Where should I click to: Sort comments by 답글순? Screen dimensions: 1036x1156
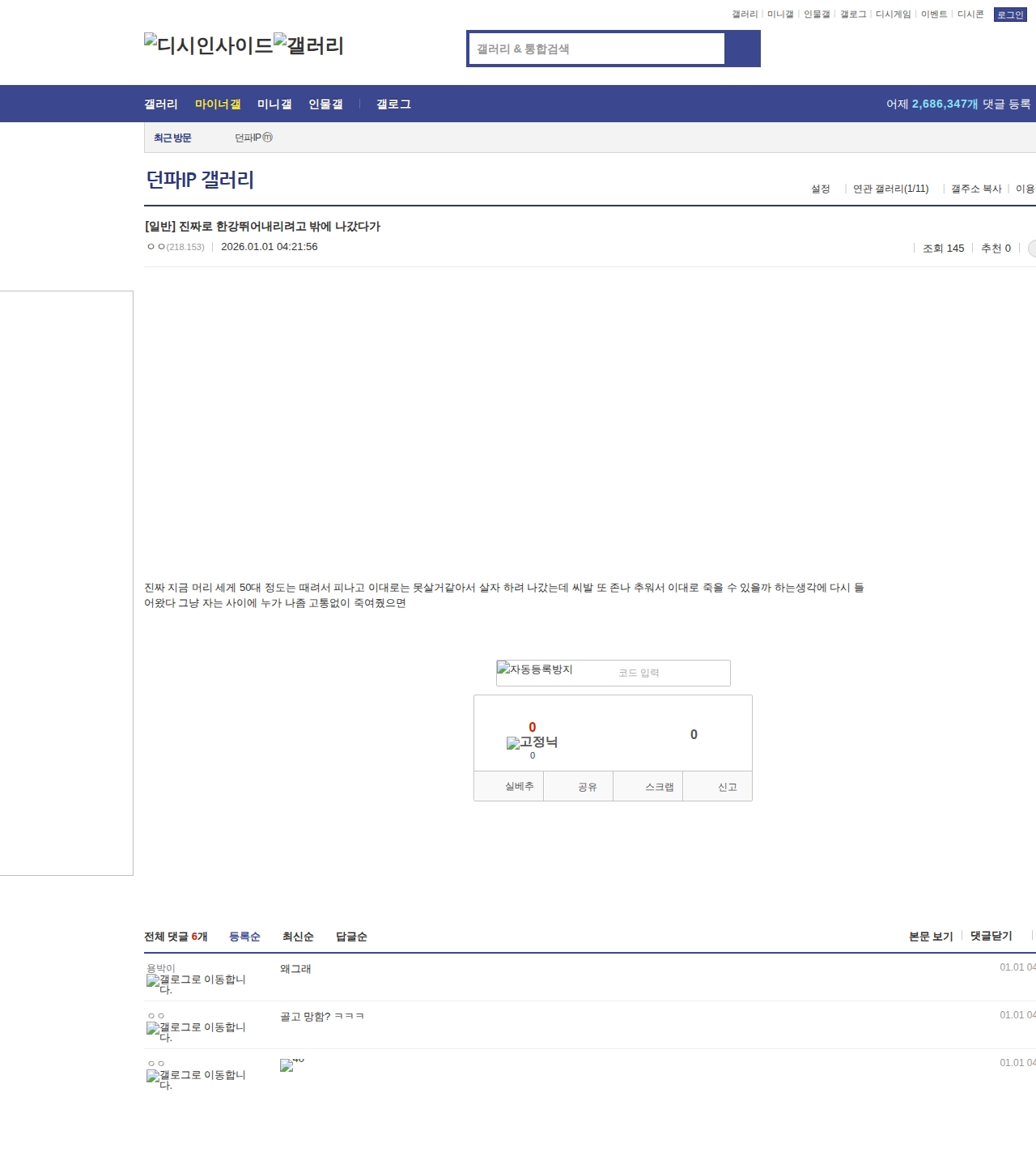[x=351, y=937]
